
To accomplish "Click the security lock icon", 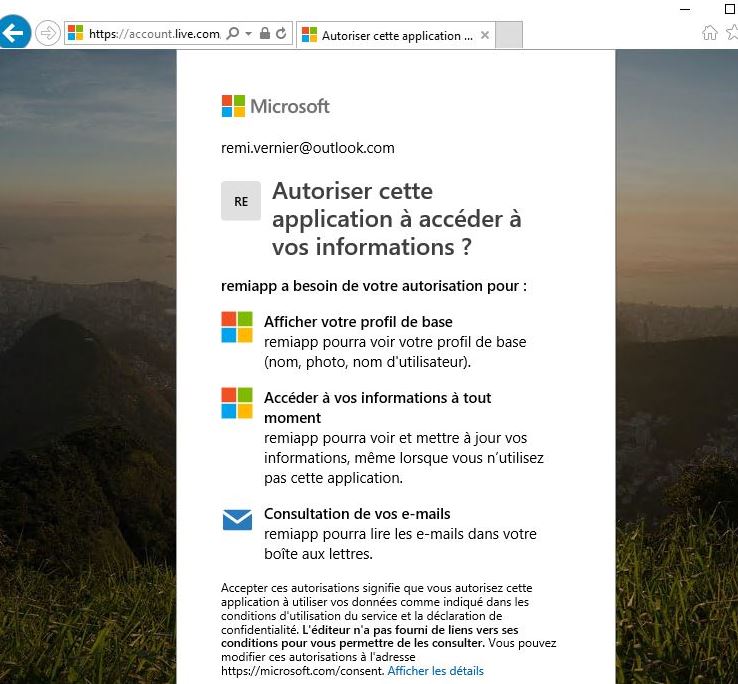I will (x=265, y=33).
